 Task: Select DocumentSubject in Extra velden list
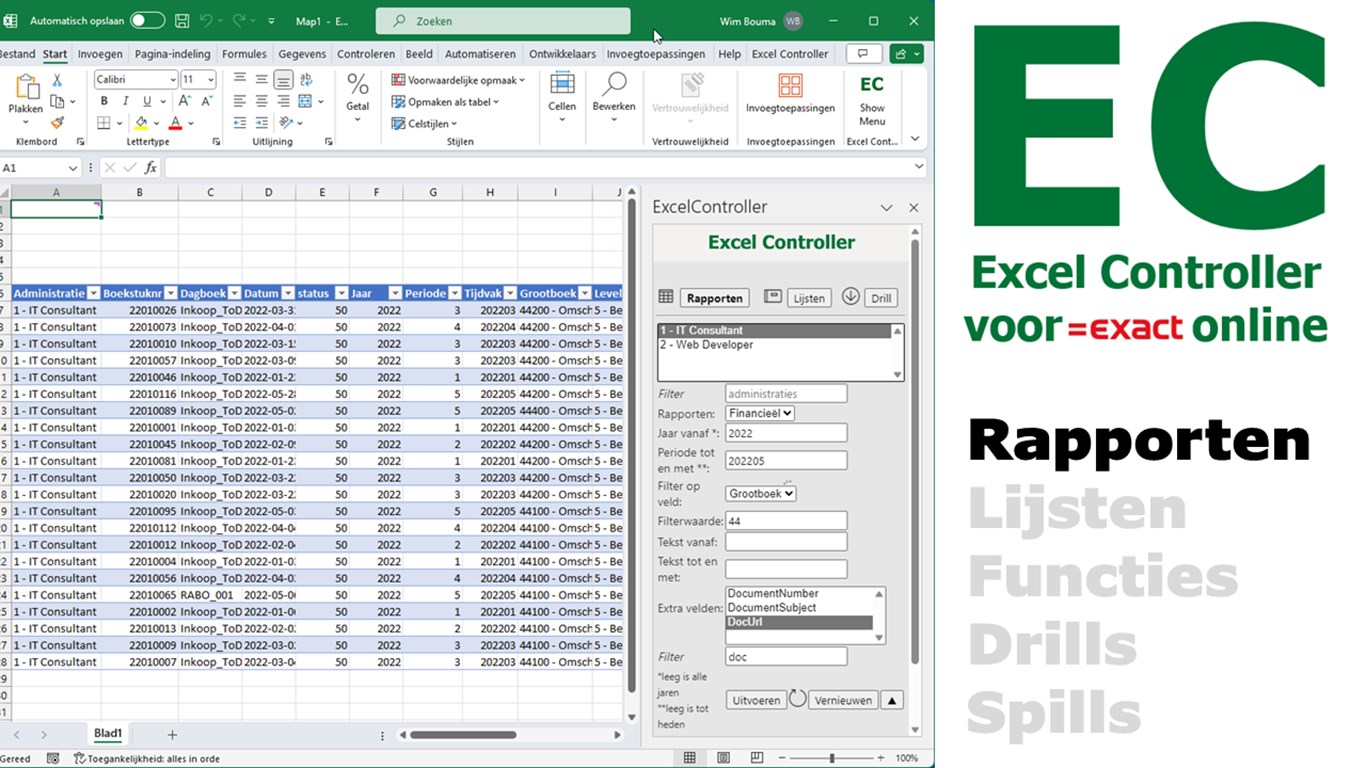tap(799, 608)
